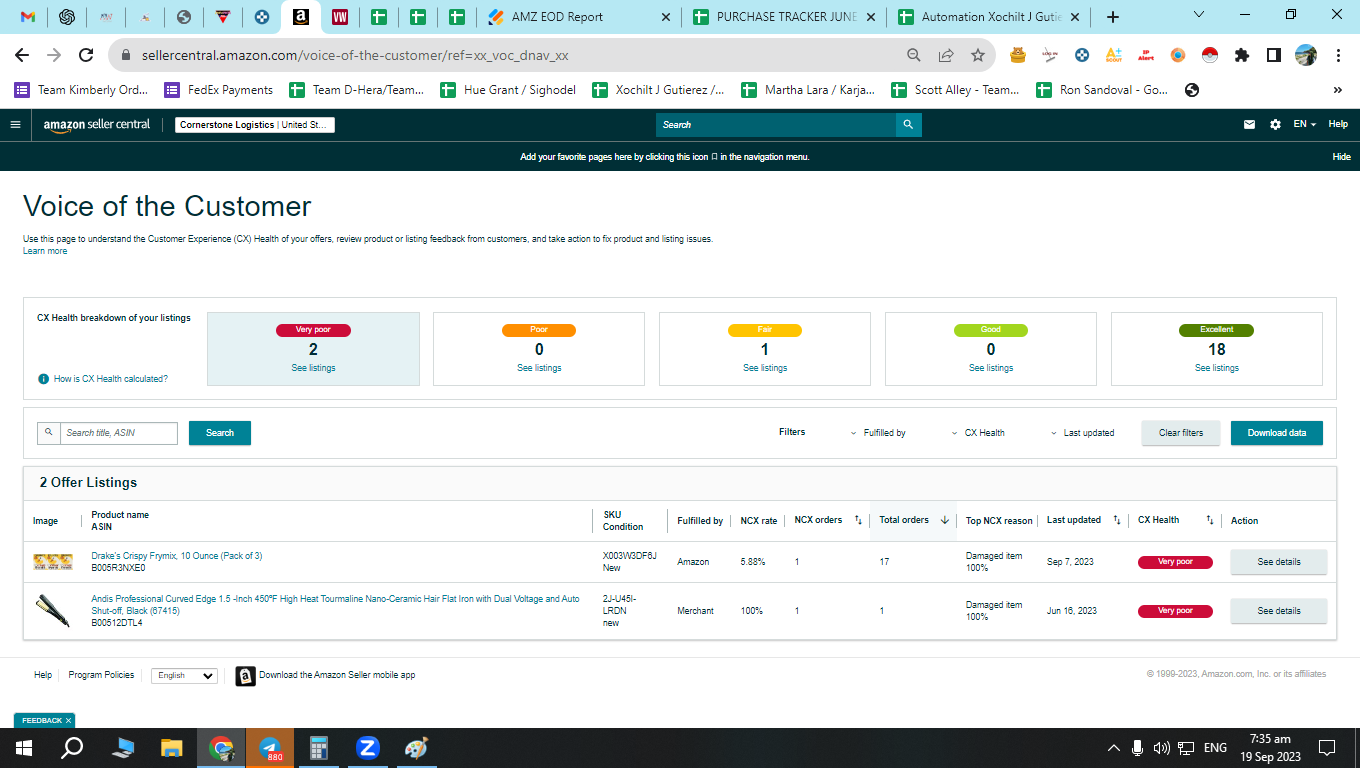Expand the bookmarks bar overflow chevron
The image size is (1360, 768).
[x=1337, y=90]
